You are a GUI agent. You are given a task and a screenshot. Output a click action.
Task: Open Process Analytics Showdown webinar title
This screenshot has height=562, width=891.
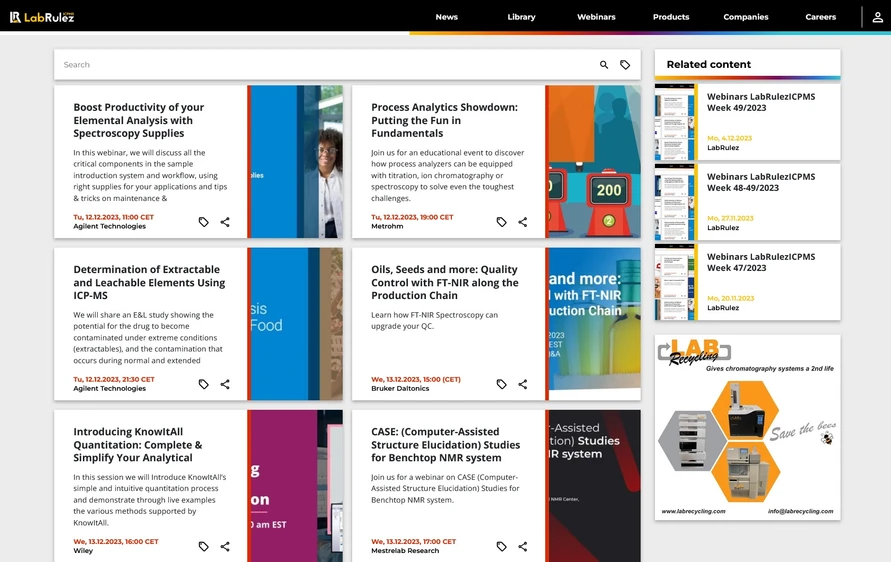(x=444, y=120)
